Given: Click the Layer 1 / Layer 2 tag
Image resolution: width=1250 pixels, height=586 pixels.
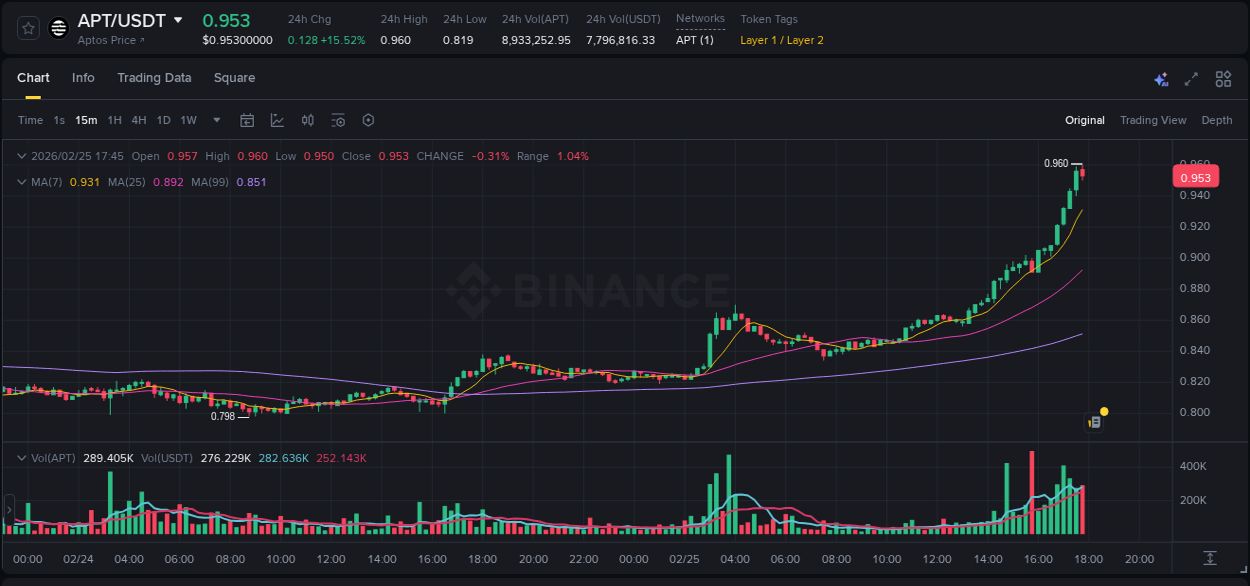Looking at the screenshot, I should (782, 40).
